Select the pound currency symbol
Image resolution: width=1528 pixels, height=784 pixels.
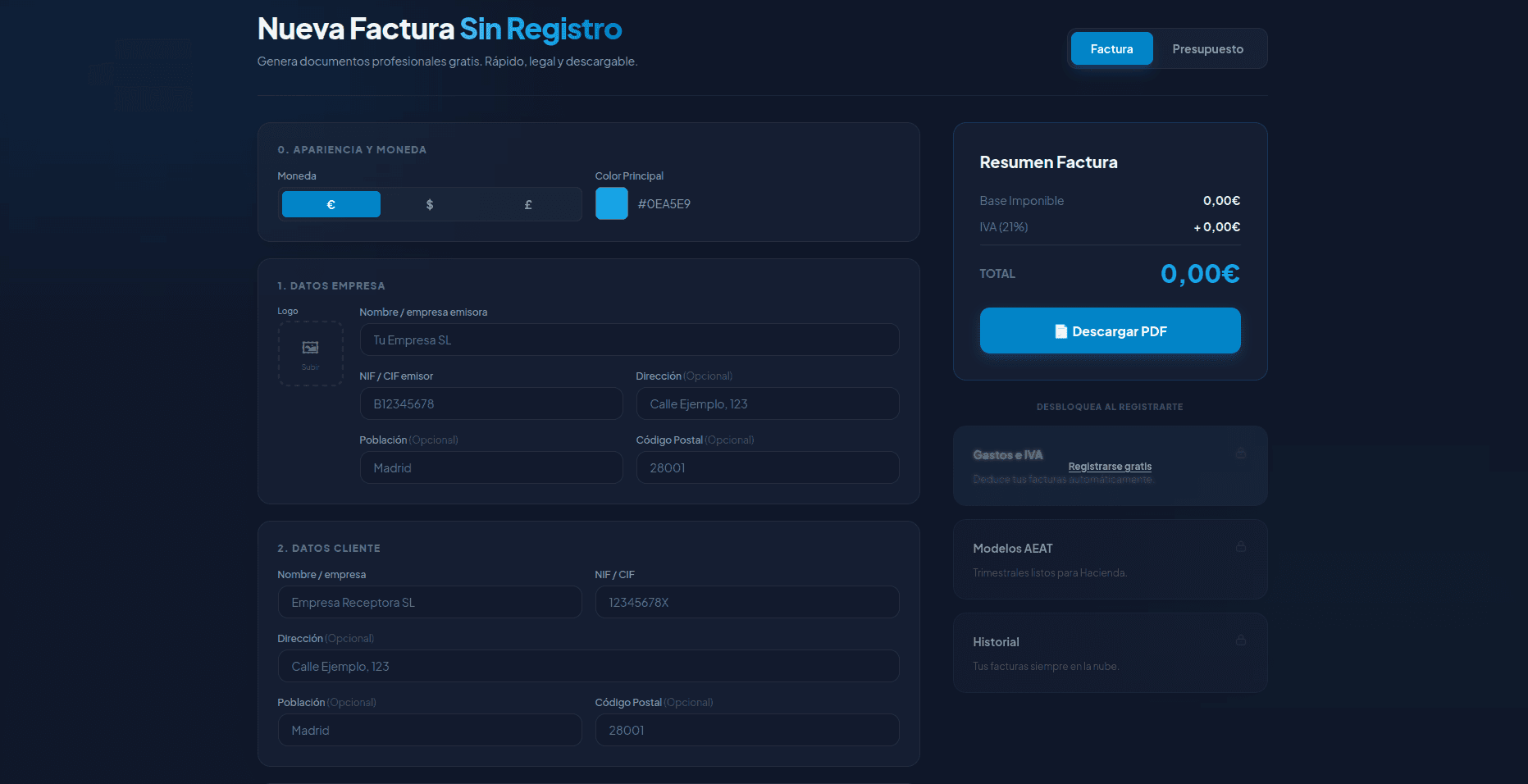pyautogui.click(x=527, y=203)
